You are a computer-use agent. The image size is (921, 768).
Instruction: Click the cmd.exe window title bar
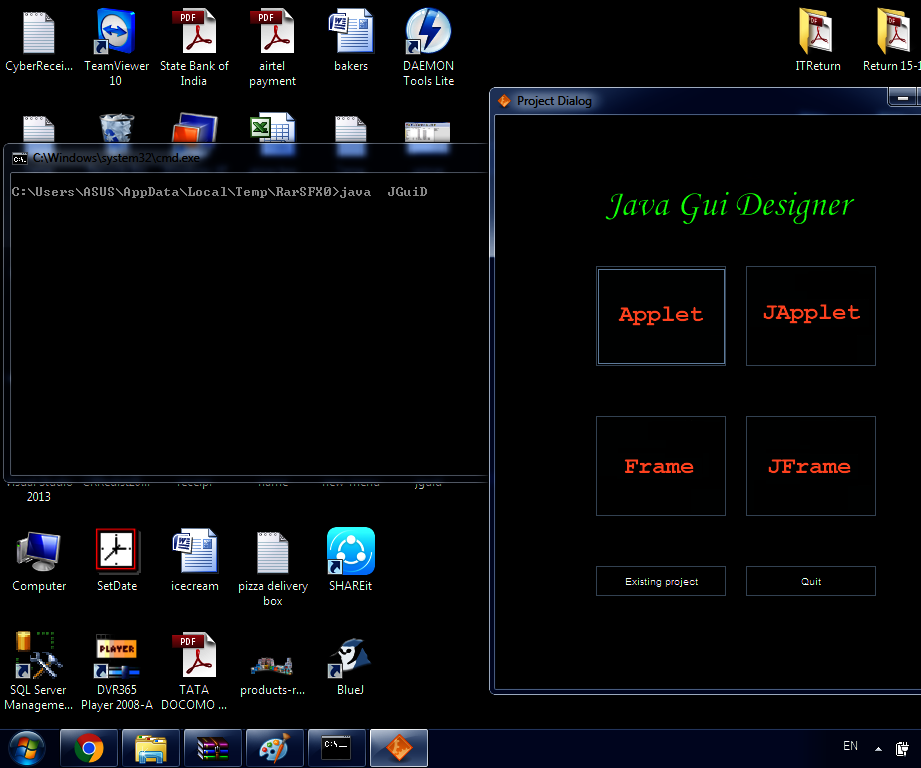(247, 158)
